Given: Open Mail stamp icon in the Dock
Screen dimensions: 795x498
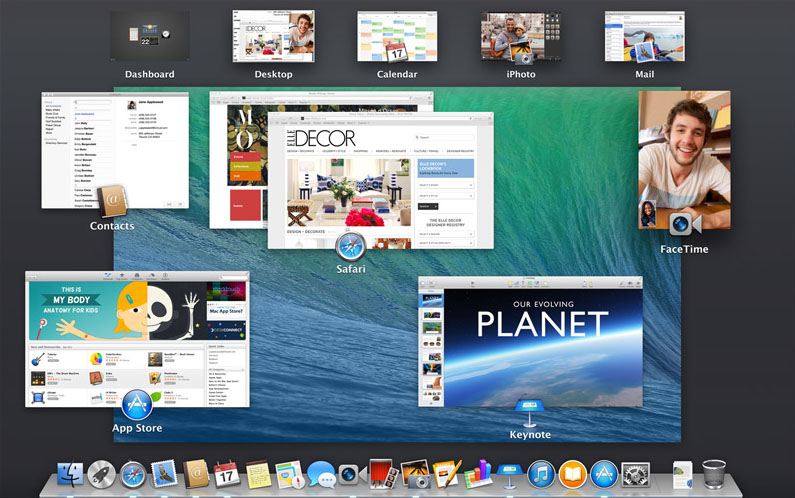Looking at the screenshot, I should click(x=164, y=474).
